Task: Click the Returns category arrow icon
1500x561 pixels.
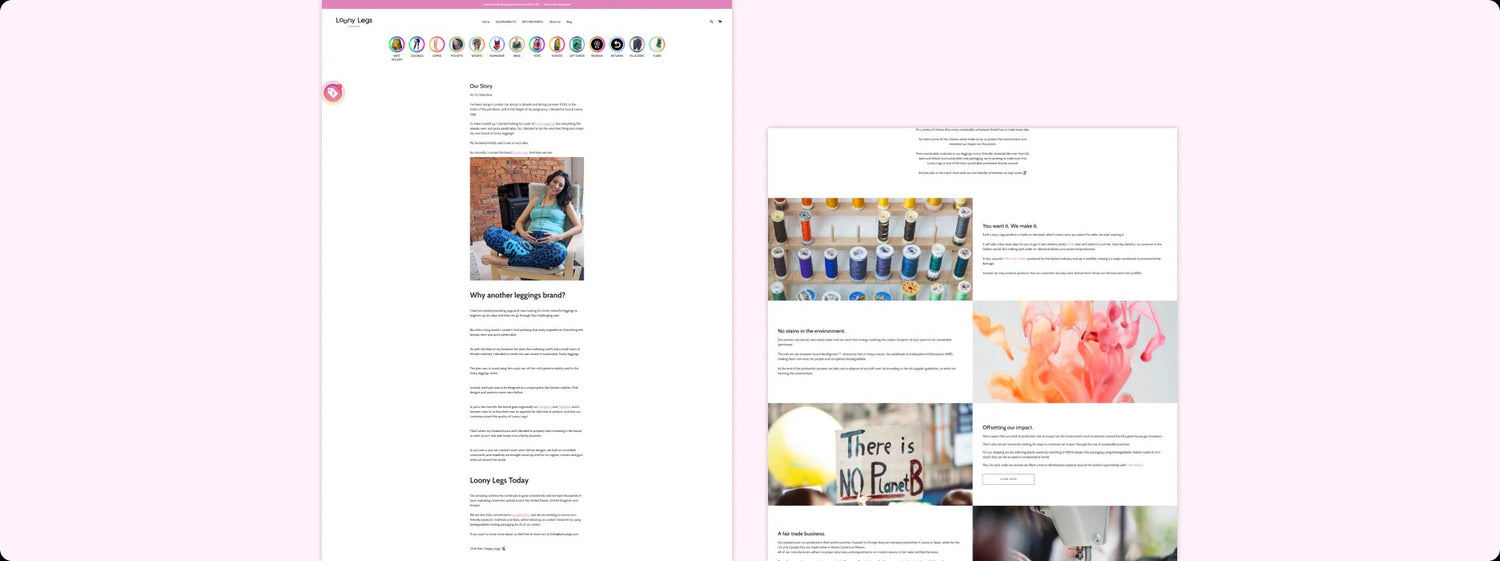Action: (x=617, y=45)
